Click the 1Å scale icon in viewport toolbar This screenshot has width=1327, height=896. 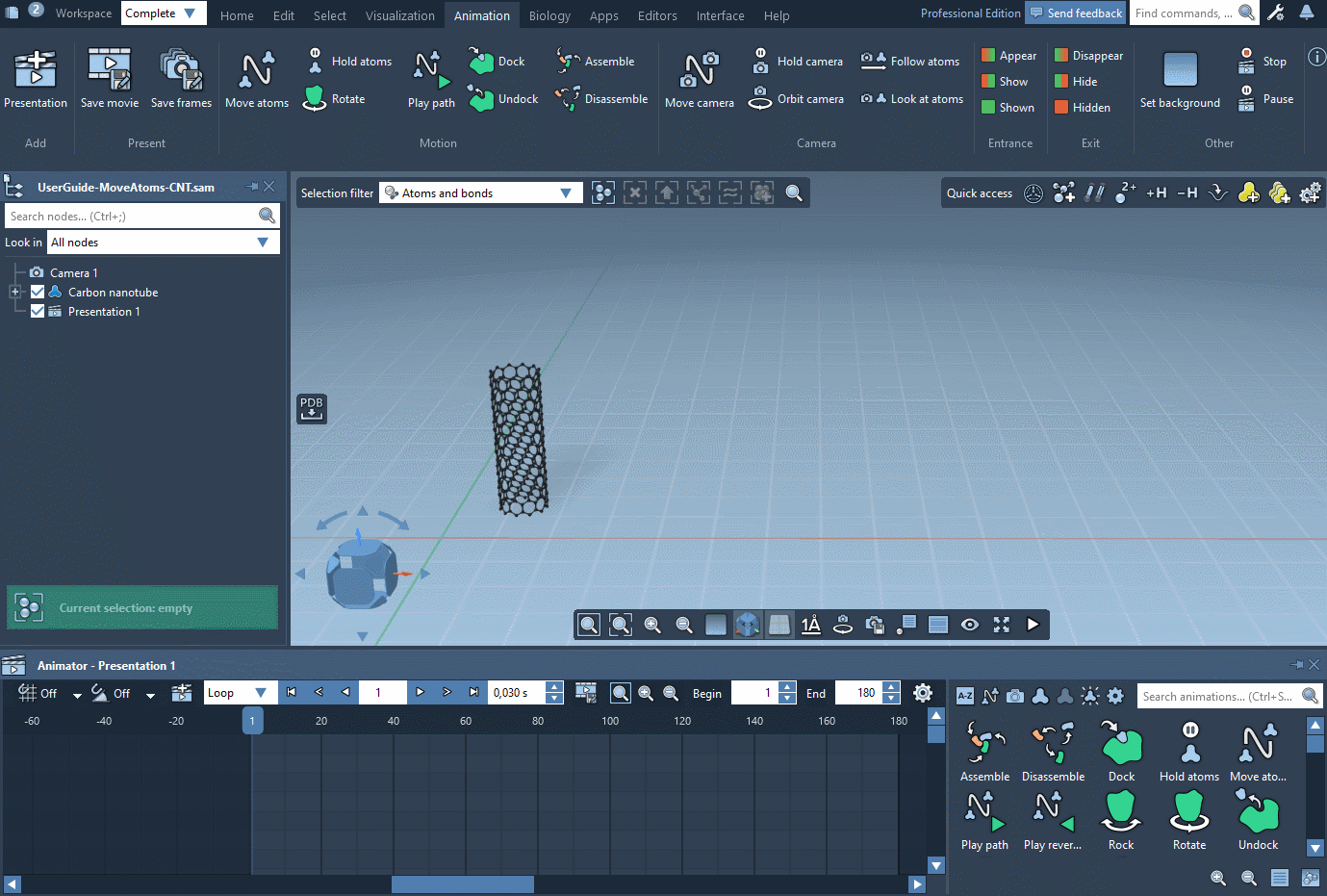[810, 625]
